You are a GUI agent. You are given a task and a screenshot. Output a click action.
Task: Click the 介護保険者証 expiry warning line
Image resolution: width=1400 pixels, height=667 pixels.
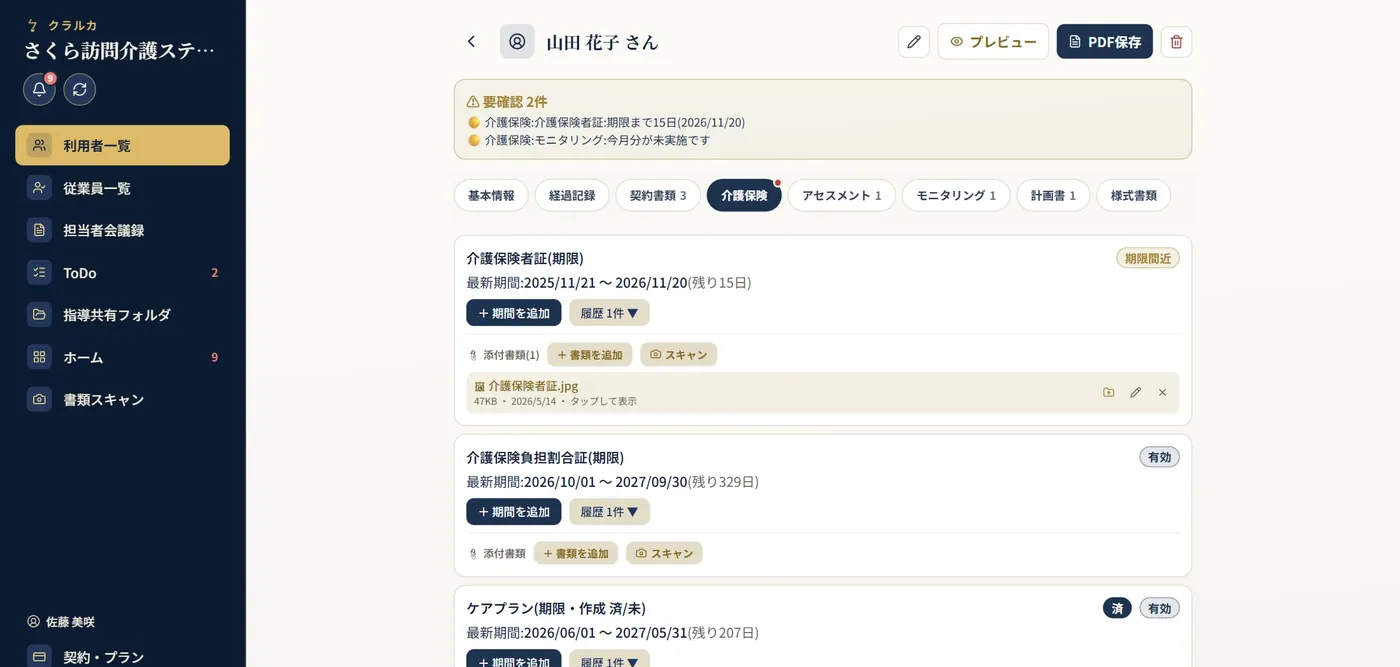[607, 122]
